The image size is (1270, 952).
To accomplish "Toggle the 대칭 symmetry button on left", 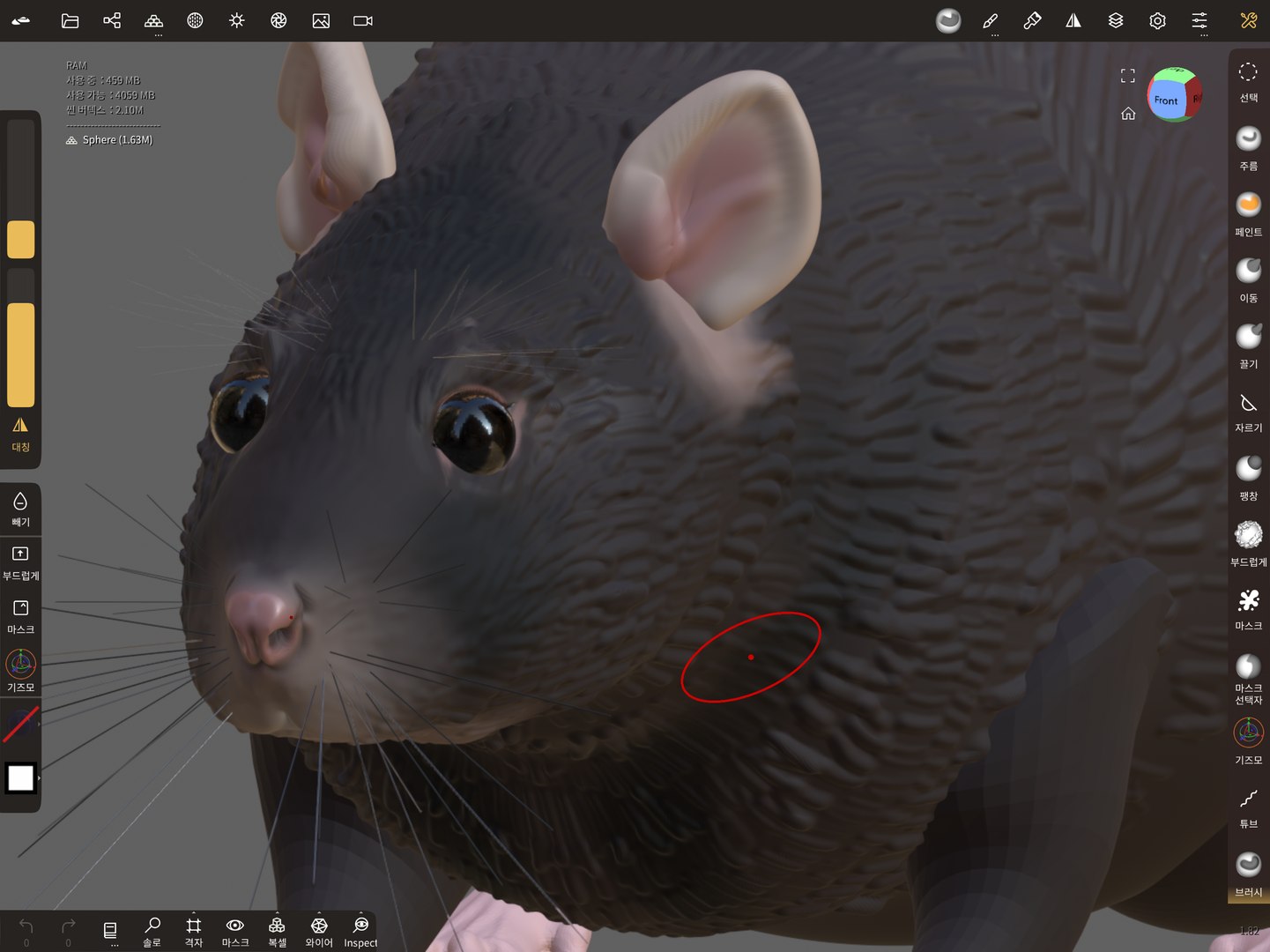I will pos(20,434).
